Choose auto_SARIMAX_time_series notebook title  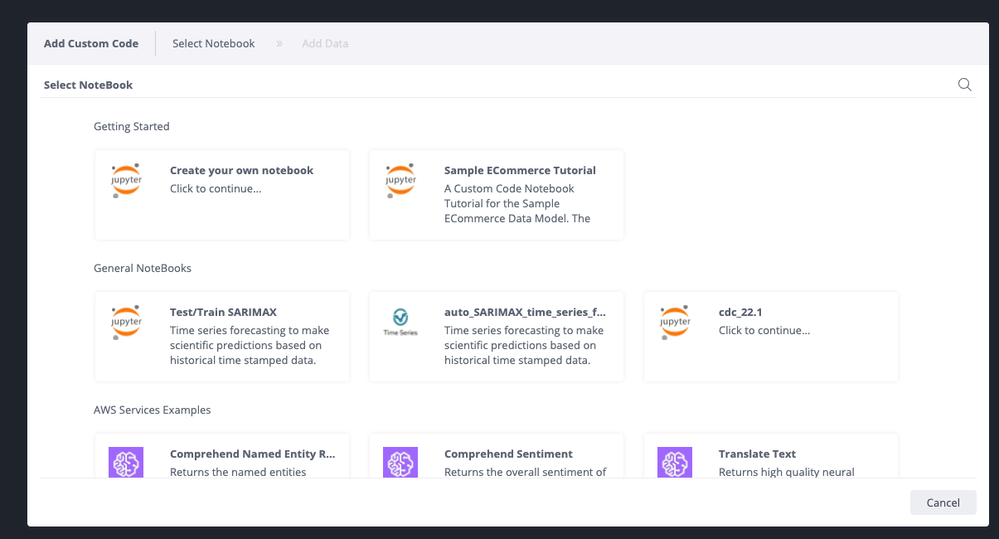(524, 313)
